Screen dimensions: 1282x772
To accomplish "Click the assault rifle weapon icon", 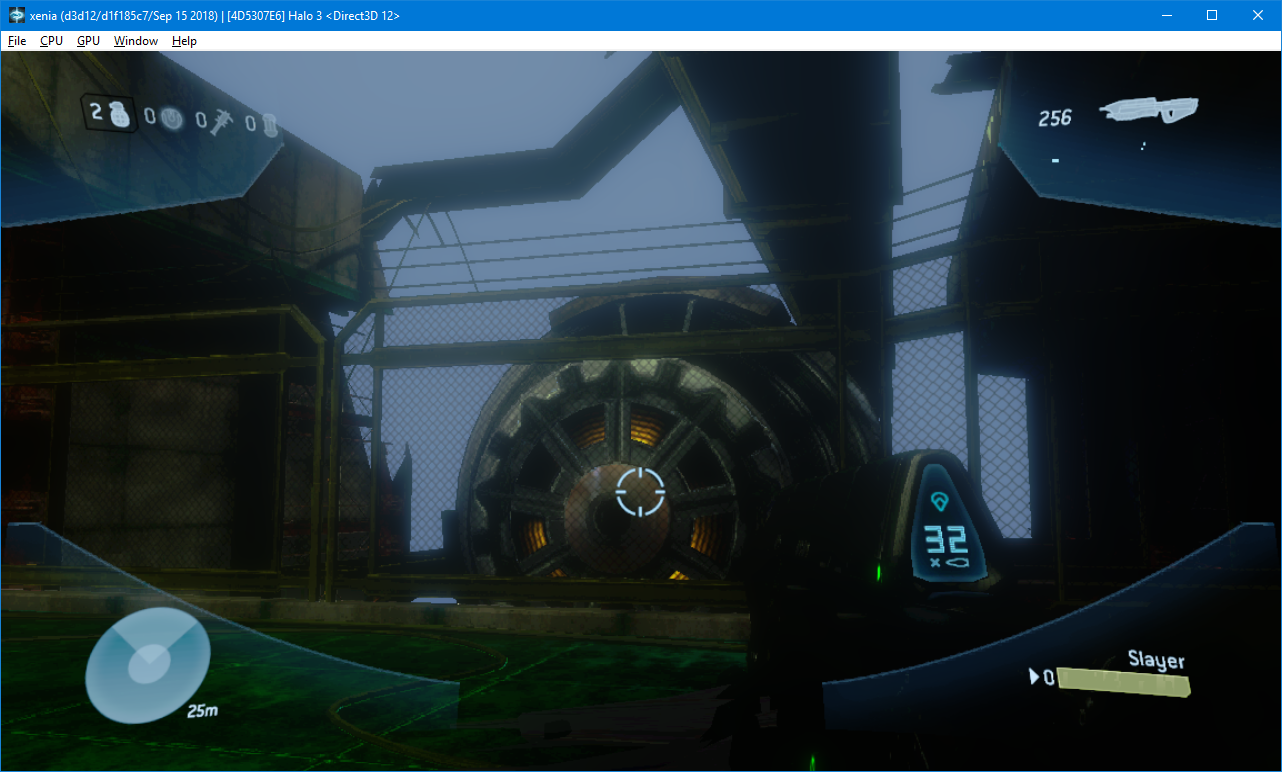I will [1148, 109].
